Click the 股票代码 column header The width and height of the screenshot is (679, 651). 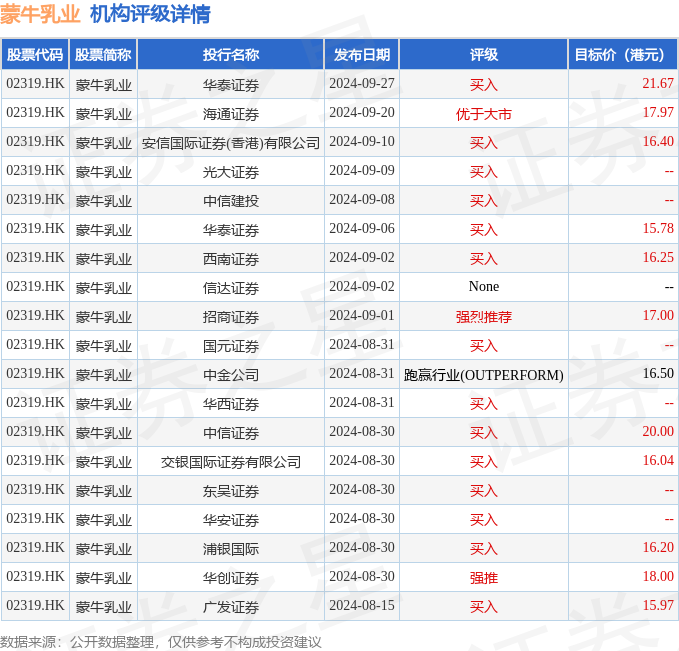[x=35, y=55]
